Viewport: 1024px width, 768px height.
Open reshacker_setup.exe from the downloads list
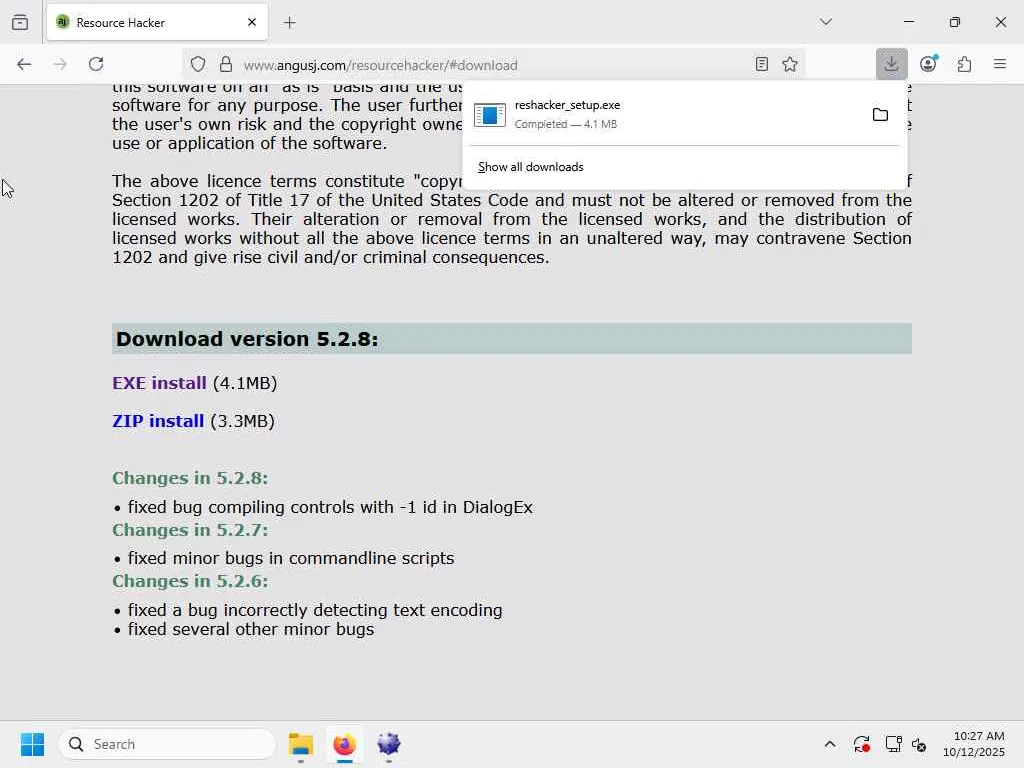pos(664,114)
